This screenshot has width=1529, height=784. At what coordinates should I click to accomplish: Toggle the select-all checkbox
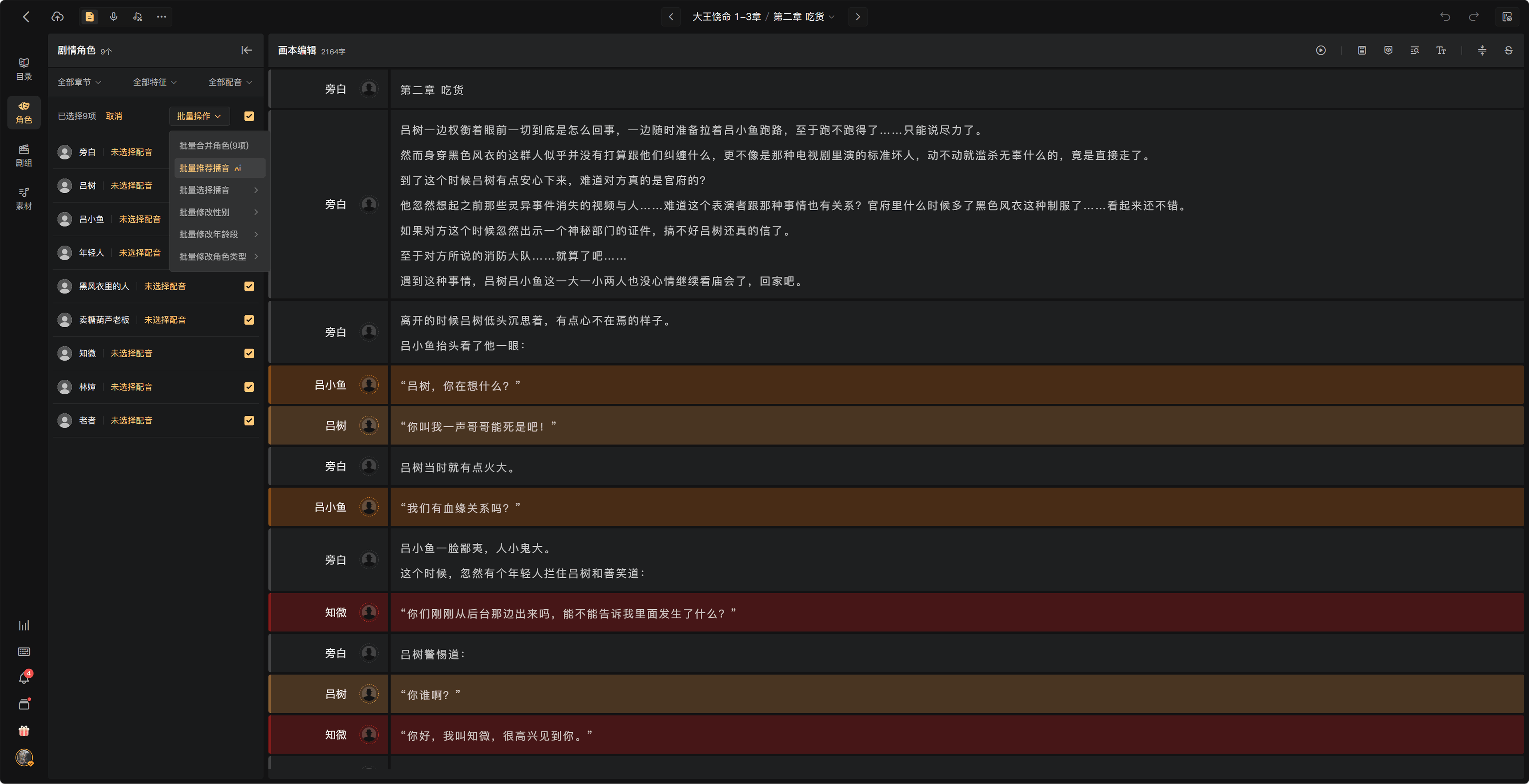point(249,116)
